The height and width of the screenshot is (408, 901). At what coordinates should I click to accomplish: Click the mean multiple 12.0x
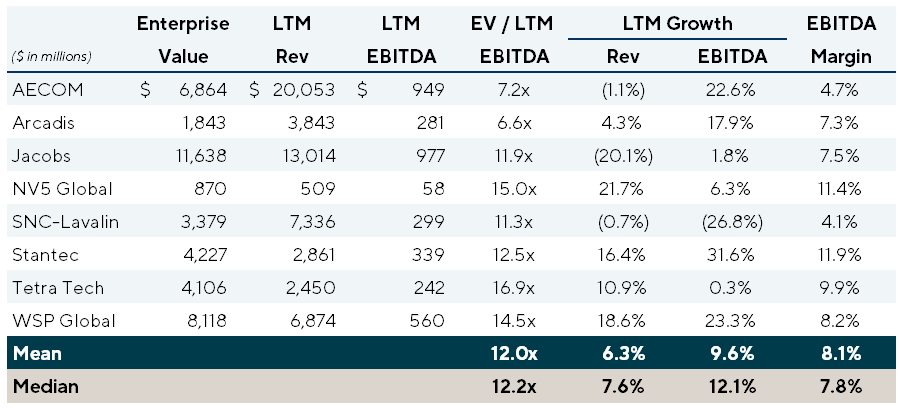[512, 354]
